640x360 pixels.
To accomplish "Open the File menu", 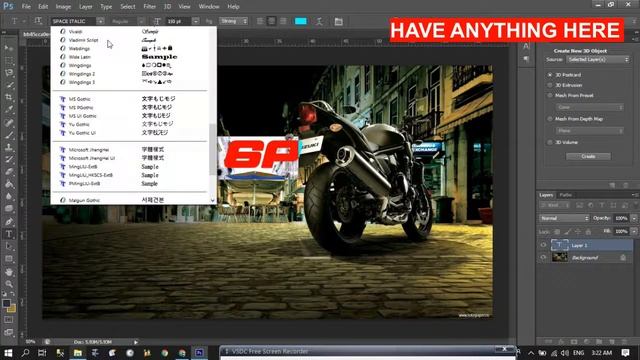I will tap(26, 7).
